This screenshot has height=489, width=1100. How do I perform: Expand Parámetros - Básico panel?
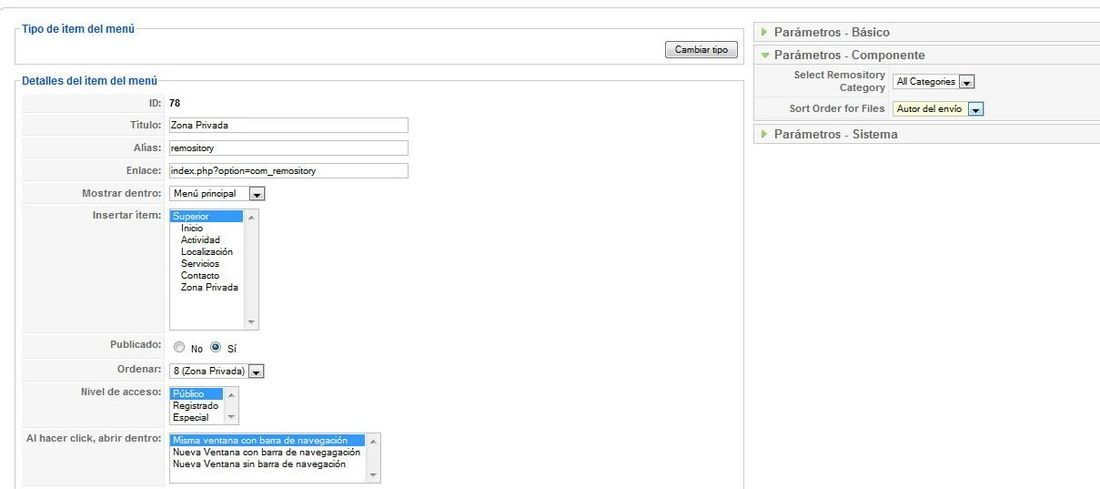pyautogui.click(x=927, y=32)
